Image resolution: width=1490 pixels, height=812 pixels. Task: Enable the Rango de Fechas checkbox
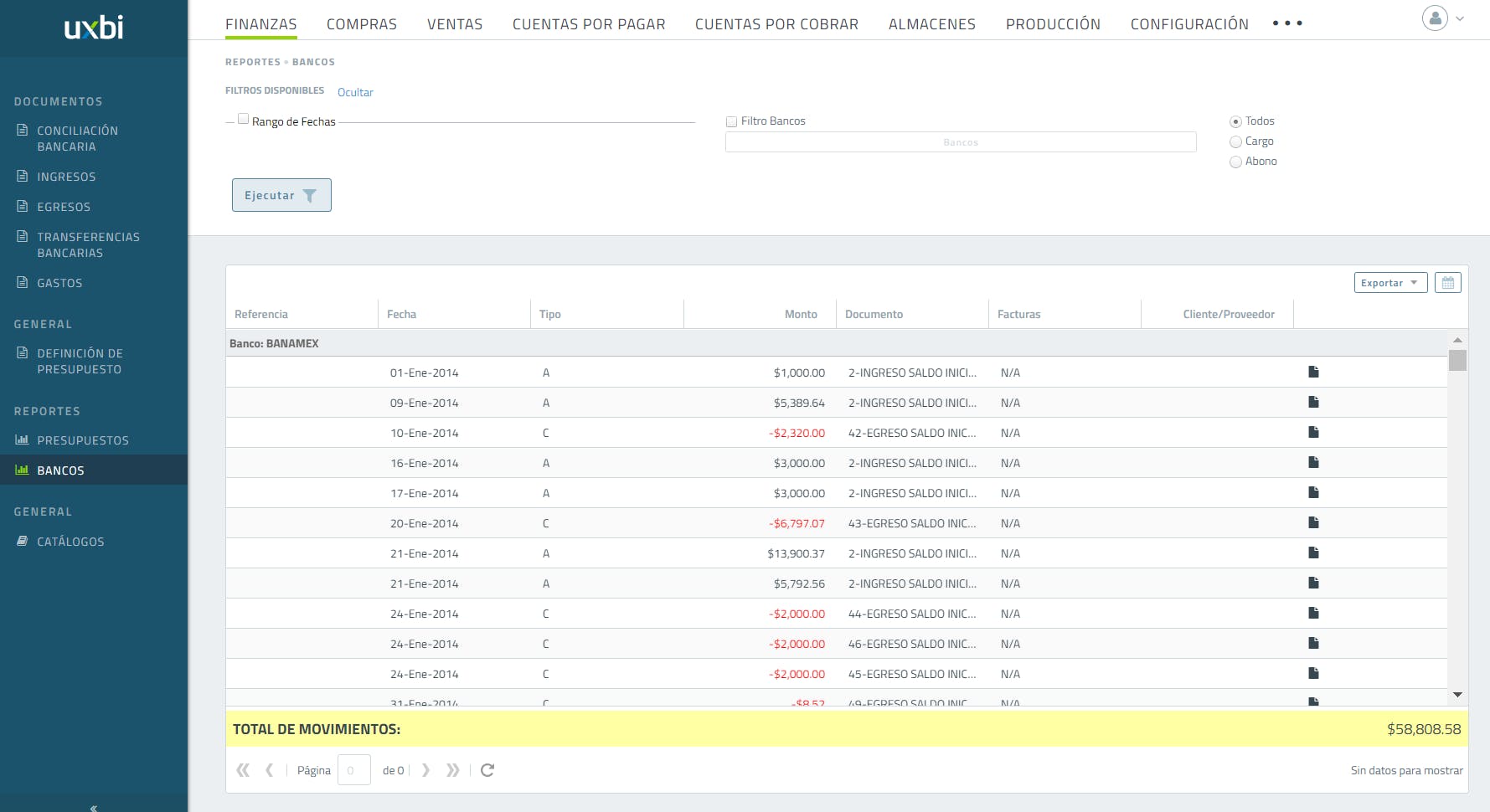coord(243,119)
